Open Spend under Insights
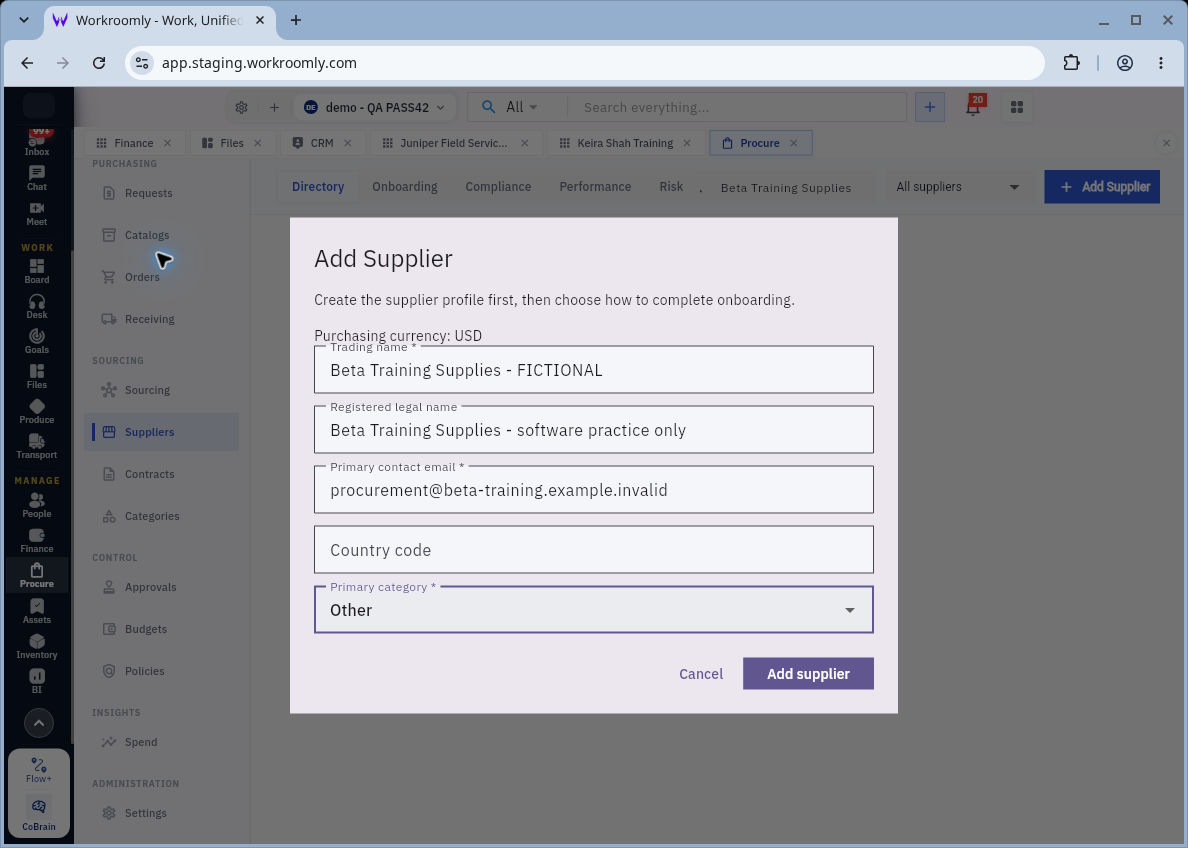1188x848 pixels. click(161, 742)
